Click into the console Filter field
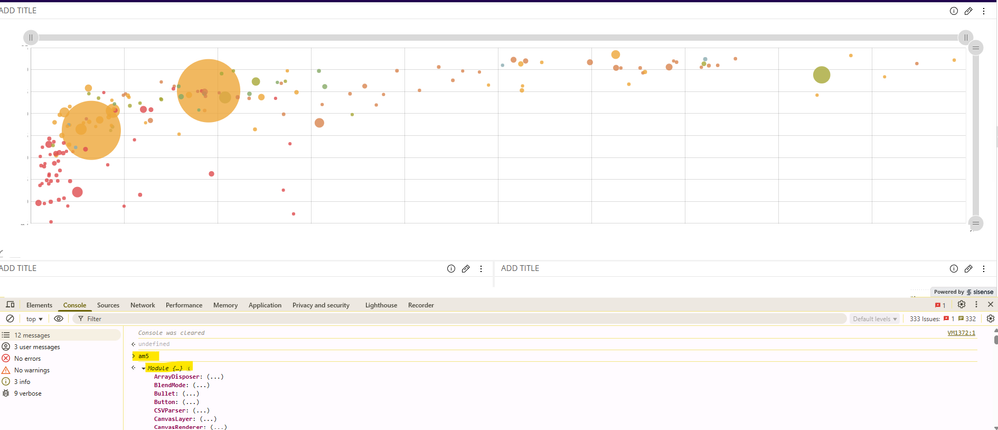The height and width of the screenshot is (430, 998). tap(200, 319)
